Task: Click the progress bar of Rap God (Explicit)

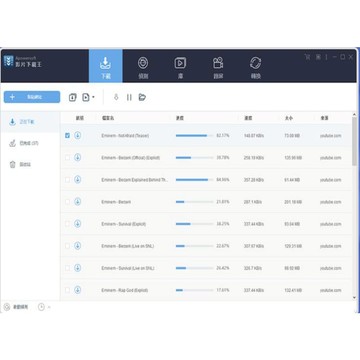Action: (195, 290)
